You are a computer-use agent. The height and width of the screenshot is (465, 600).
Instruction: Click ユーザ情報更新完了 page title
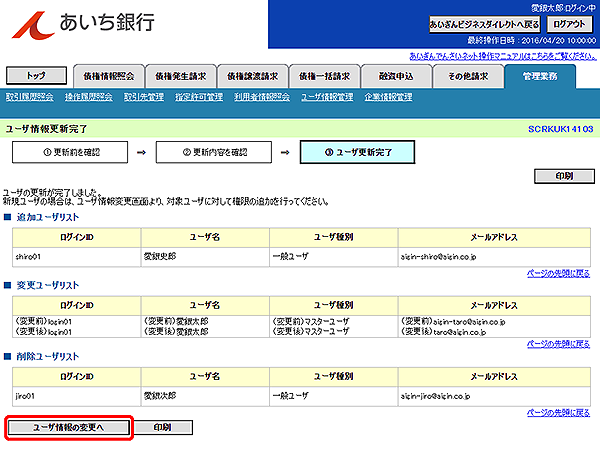click(46, 129)
